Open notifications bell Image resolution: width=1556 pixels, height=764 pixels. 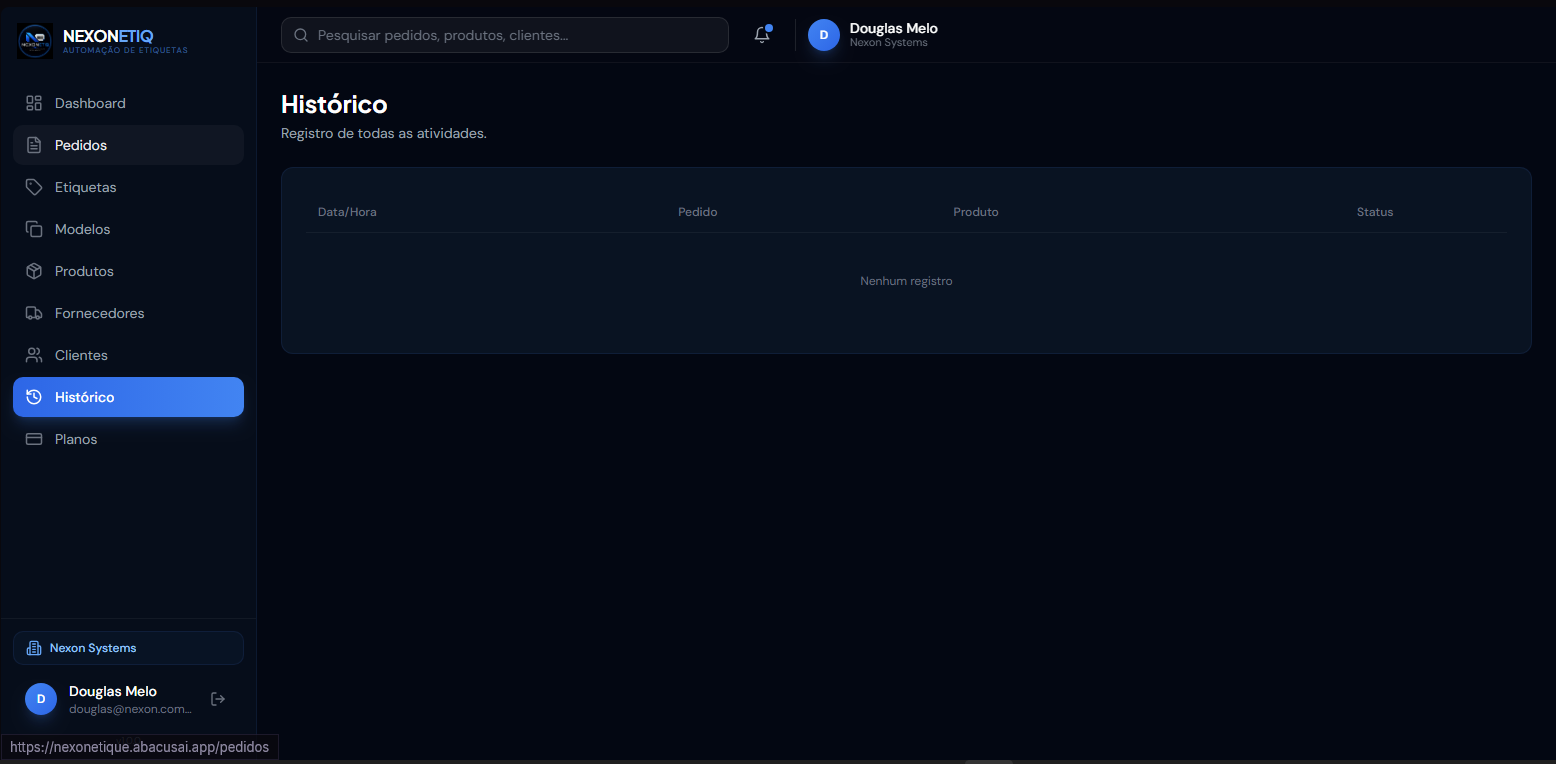(762, 35)
